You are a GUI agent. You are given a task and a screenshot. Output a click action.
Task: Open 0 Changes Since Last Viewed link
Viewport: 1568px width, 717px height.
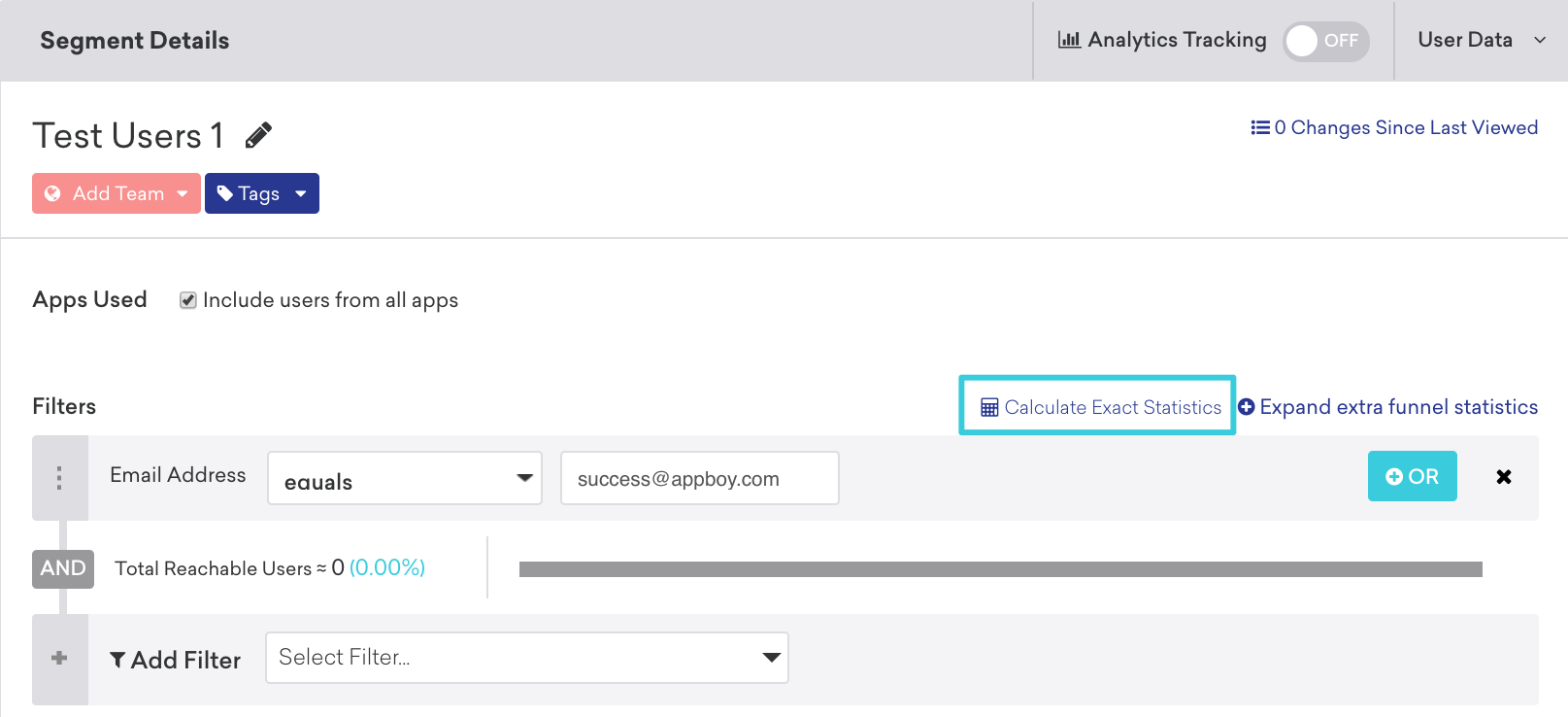point(1394,127)
